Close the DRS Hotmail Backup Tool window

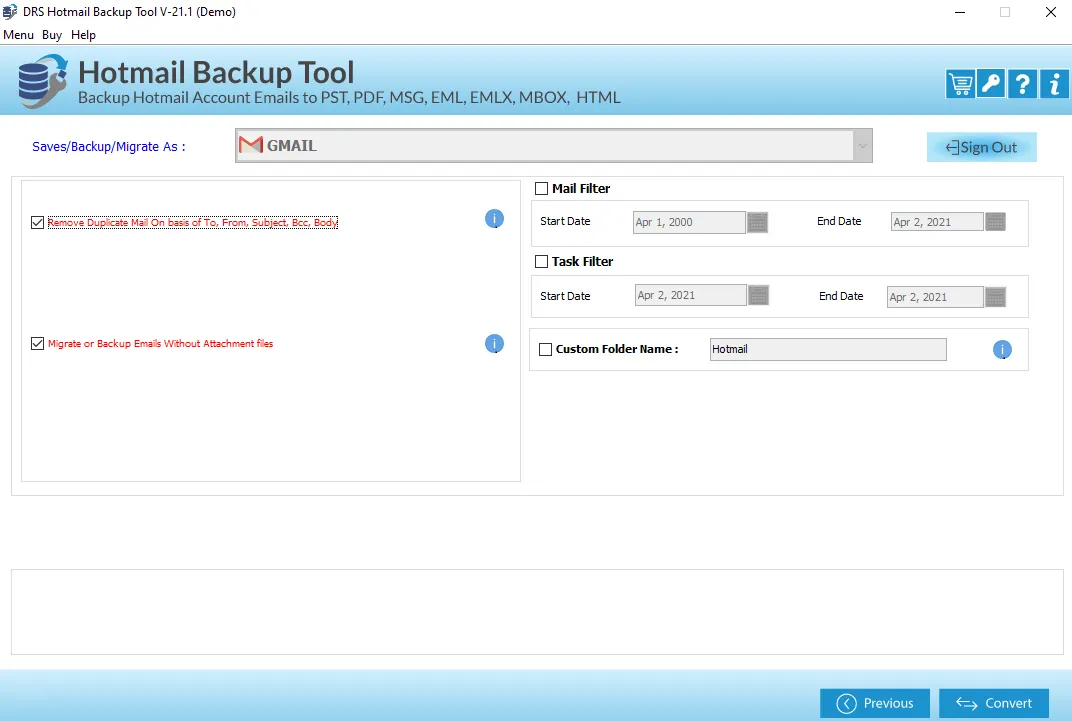click(1051, 12)
